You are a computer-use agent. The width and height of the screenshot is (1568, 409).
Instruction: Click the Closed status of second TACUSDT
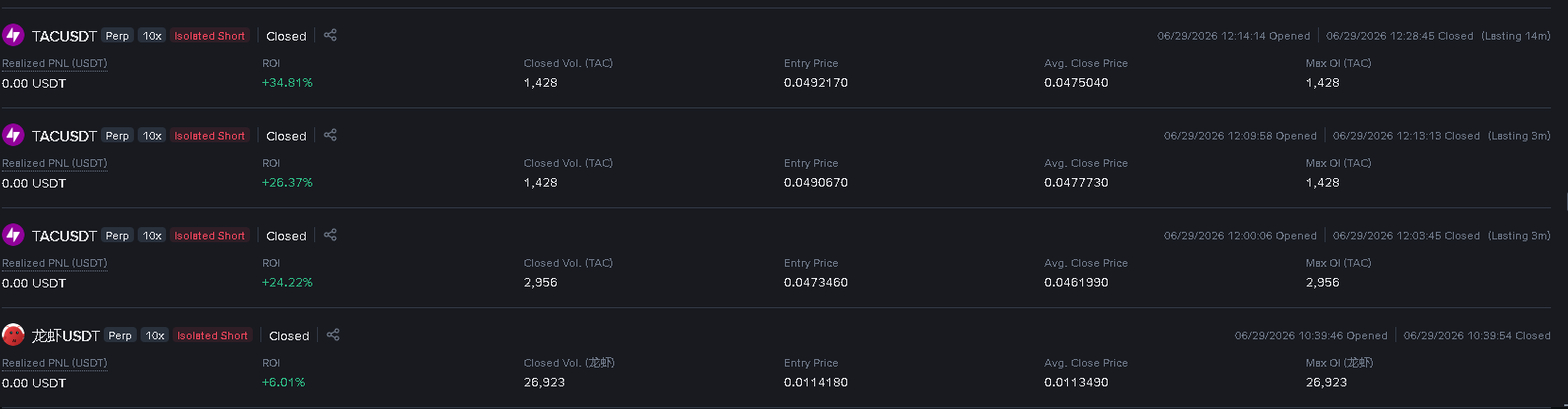tap(286, 136)
